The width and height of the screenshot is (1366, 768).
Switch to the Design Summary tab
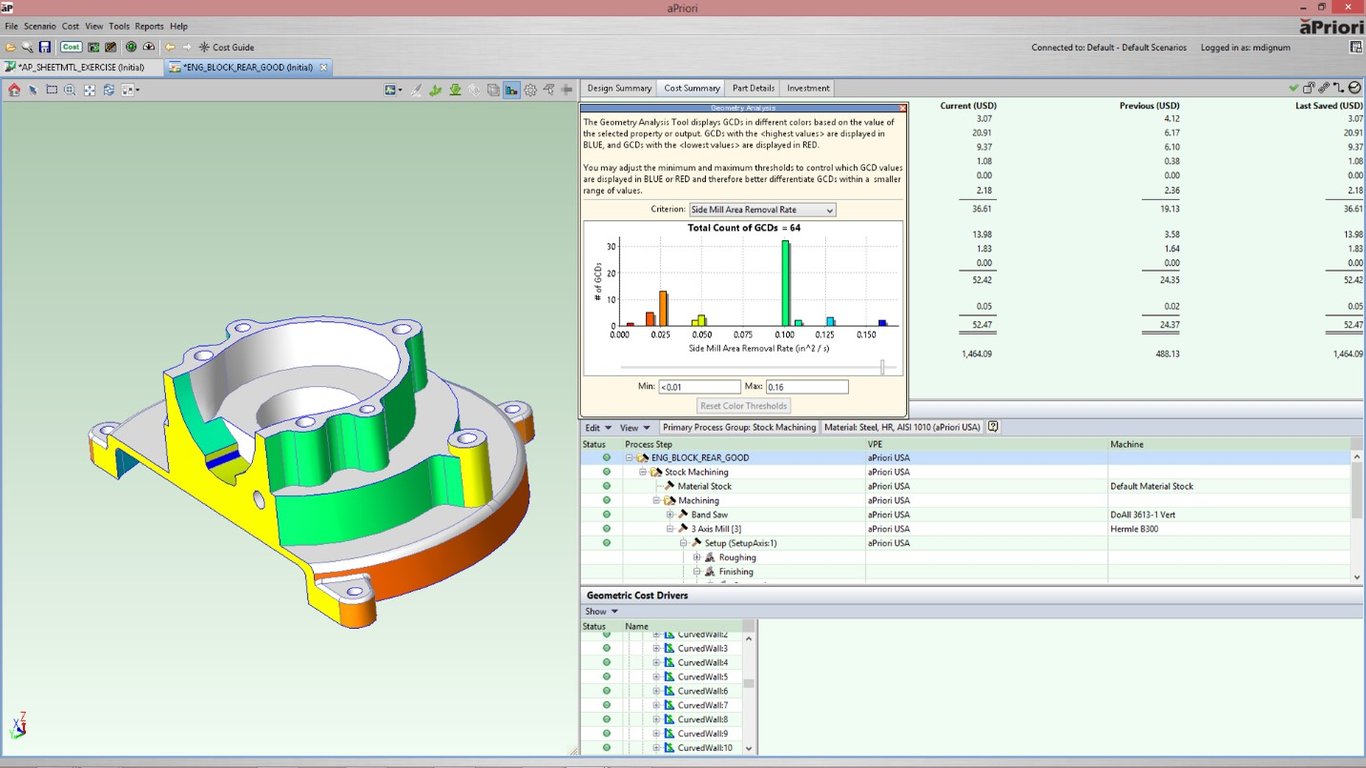[619, 88]
